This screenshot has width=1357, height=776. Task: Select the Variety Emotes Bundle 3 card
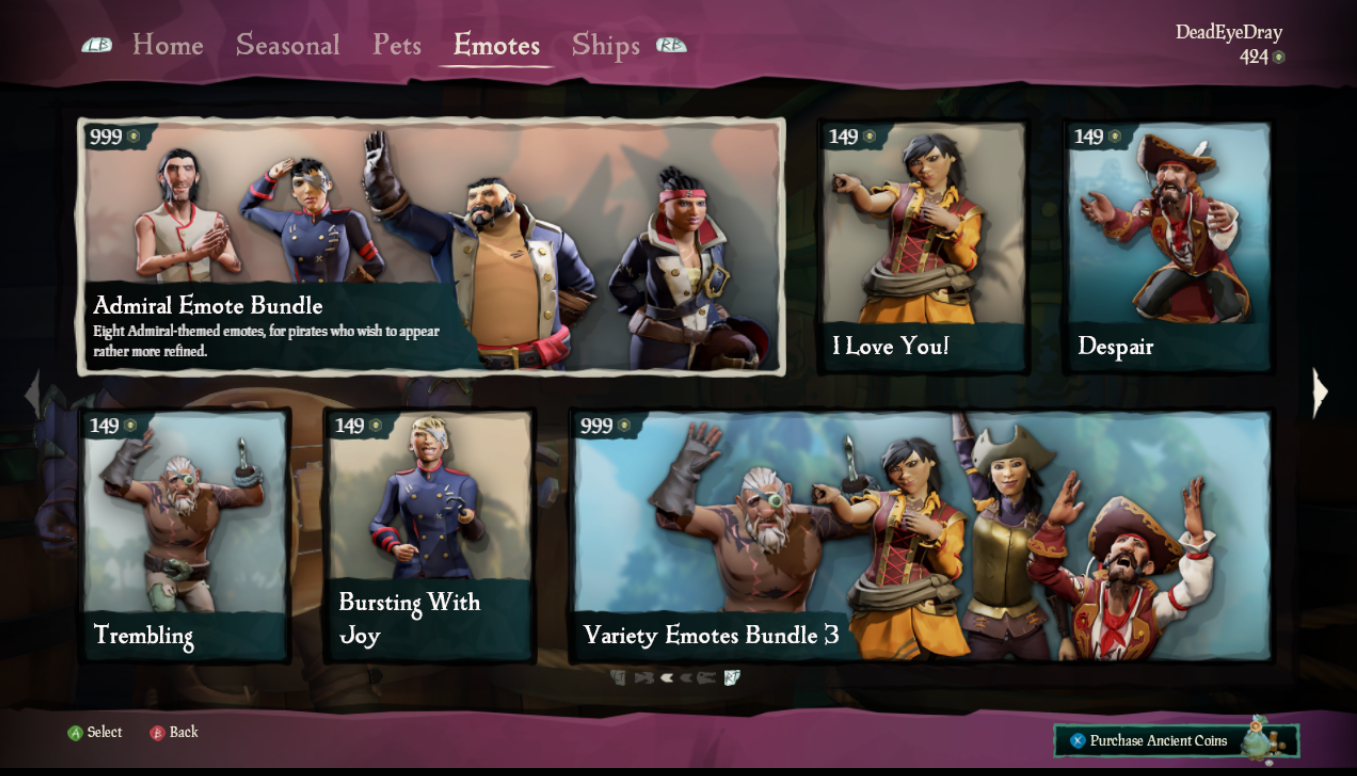coord(921,535)
